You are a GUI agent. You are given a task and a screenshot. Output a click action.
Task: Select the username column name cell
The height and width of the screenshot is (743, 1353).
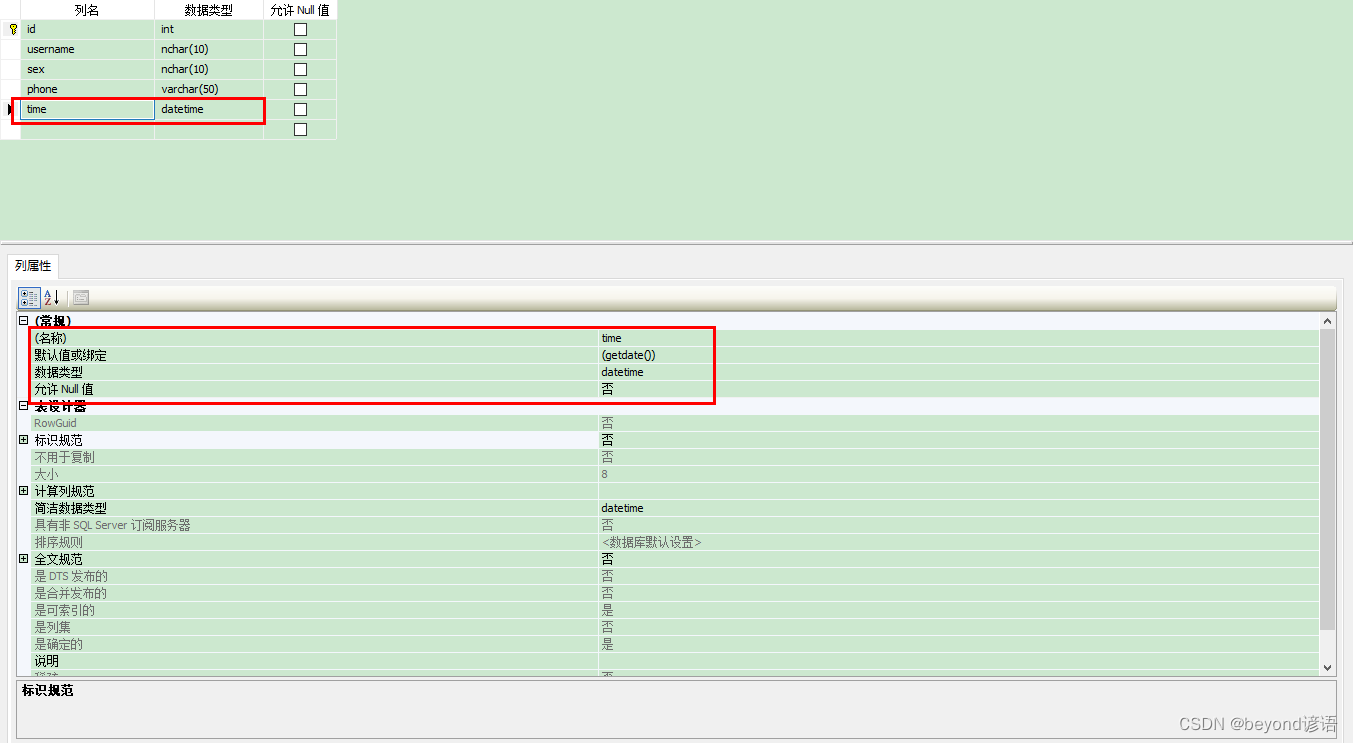click(87, 49)
